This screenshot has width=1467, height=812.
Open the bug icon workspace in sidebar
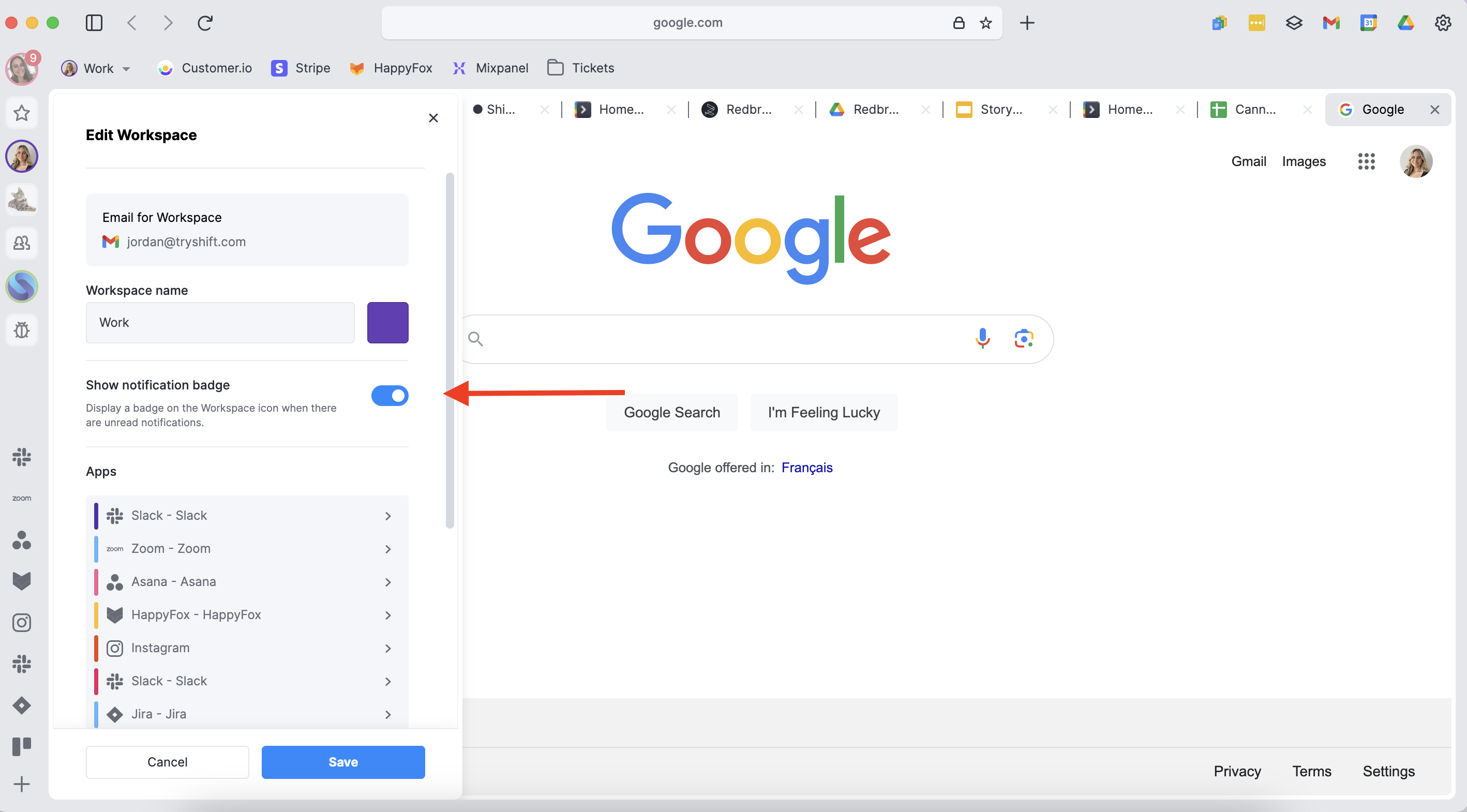(x=22, y=329)
